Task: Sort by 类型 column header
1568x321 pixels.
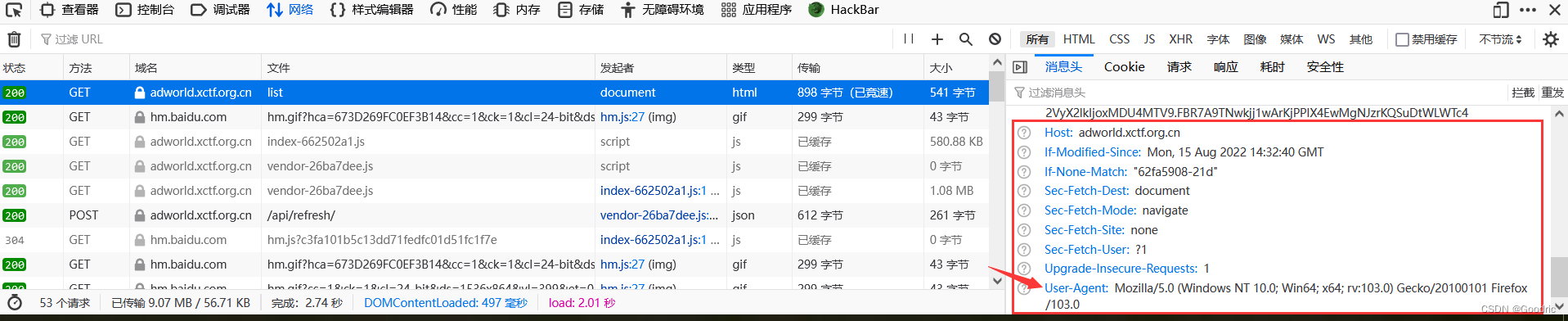Action: (760, 68)
